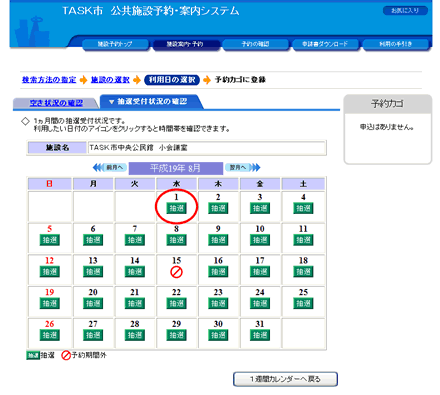Click the red 日 weekday header
The height and width of the screenshot is (395, 440).
(x=49, y=184)
